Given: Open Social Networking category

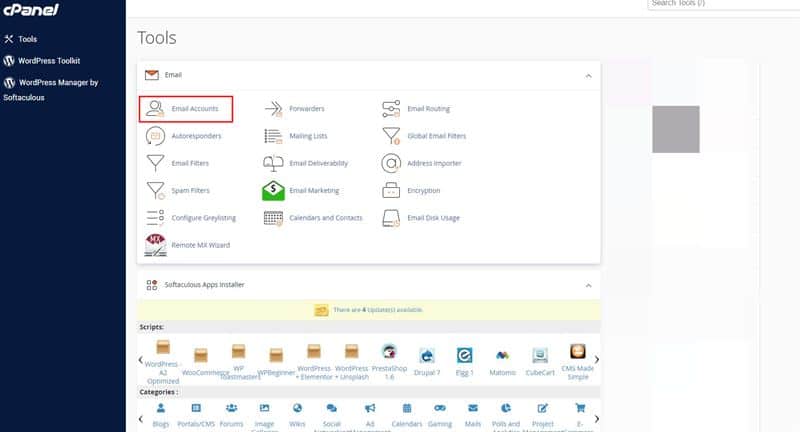Looking at the screenshot, I should click(x=332, y=417).
